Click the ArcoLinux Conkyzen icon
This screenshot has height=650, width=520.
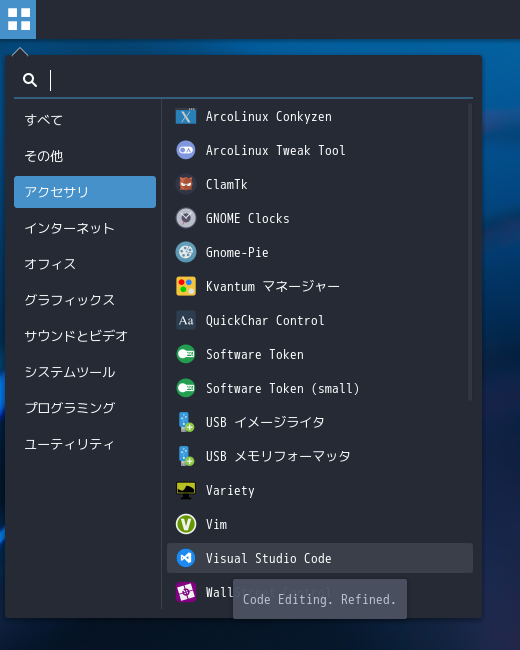186,116
